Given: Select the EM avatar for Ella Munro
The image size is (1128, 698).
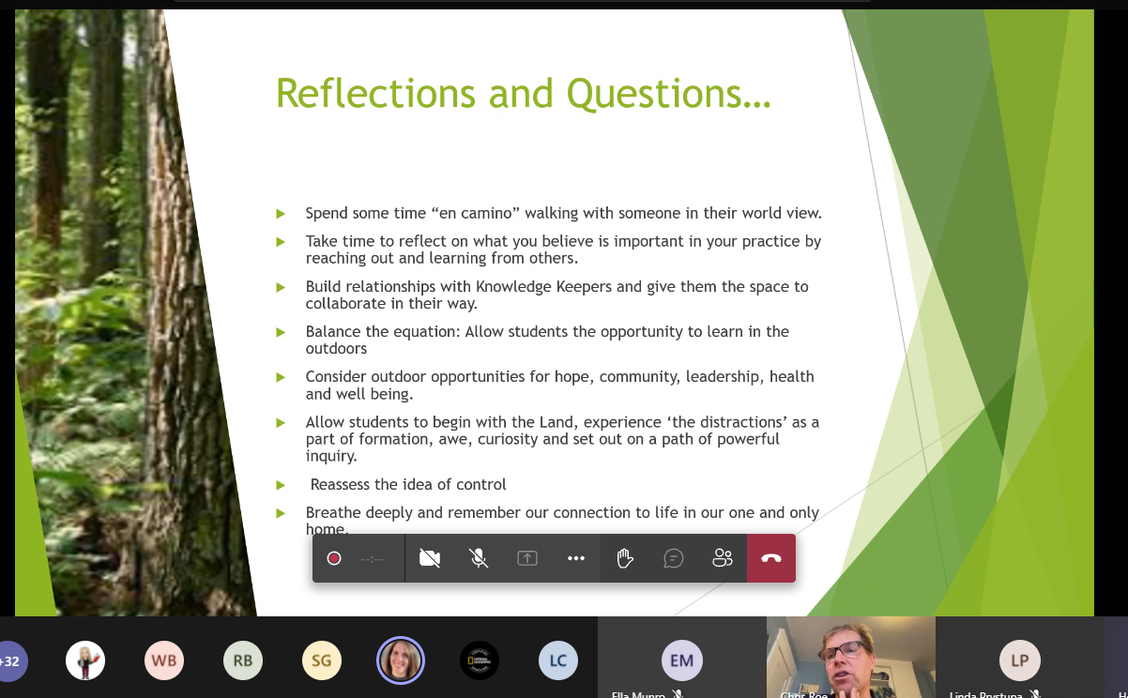Looking at the screenshot, I should [682, 661].
